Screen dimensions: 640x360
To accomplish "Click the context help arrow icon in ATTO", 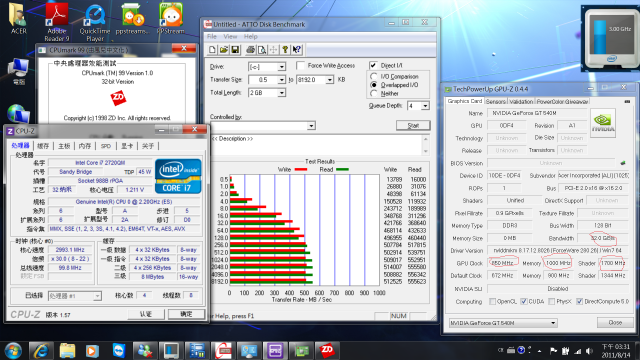I will (x=297, y=50).
